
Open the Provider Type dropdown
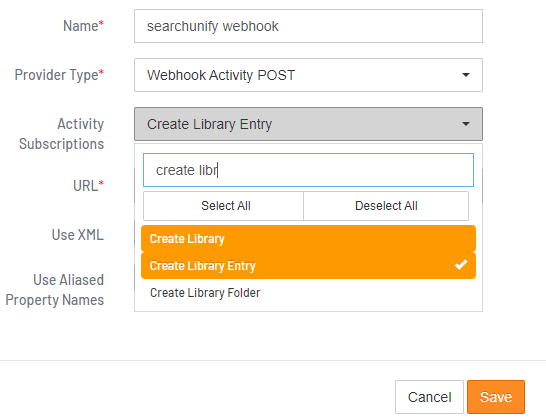click(308, 75)
